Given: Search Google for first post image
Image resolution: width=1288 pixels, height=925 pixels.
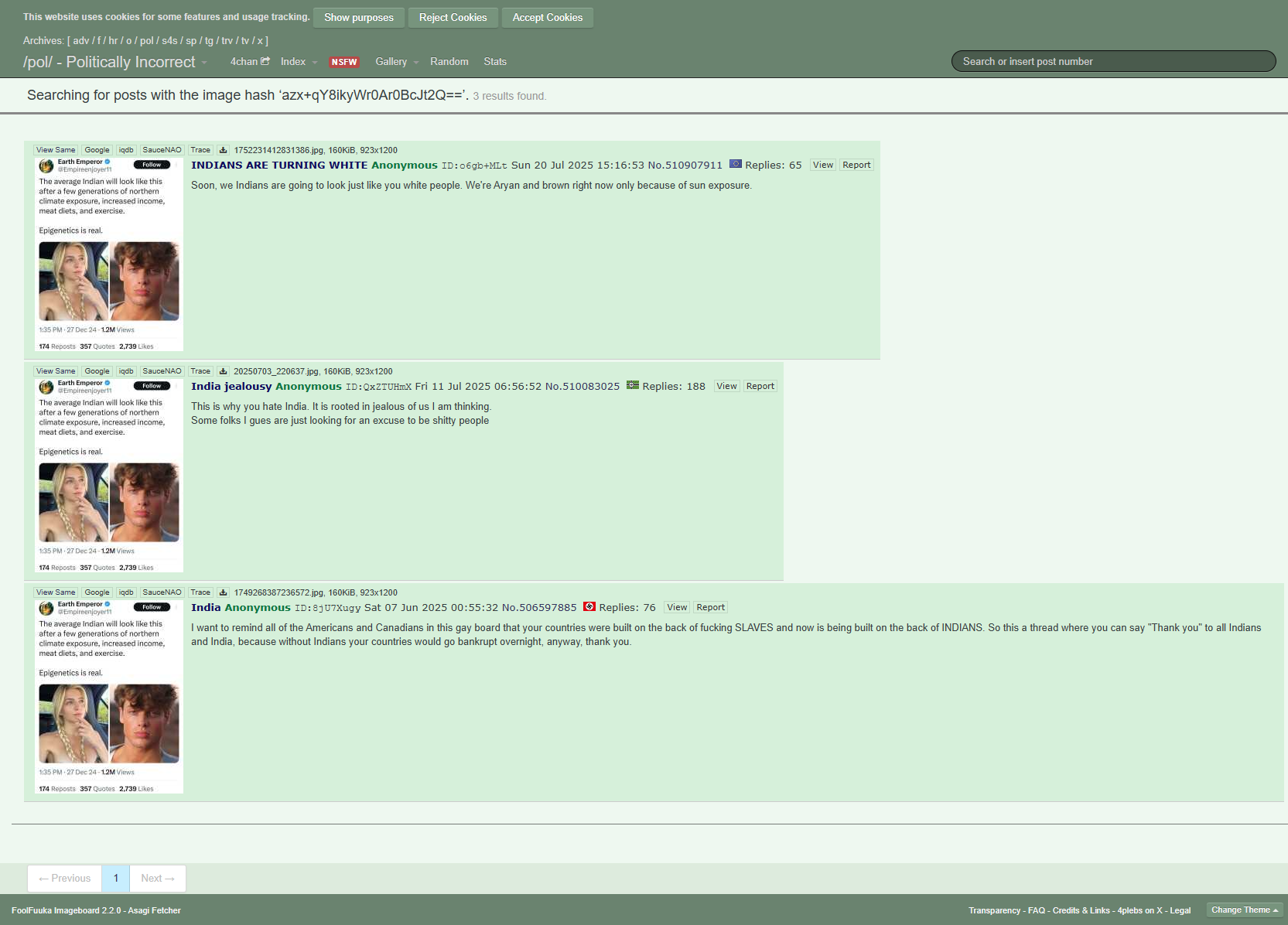Looking at the screenshot, I should tap(97, 150).
